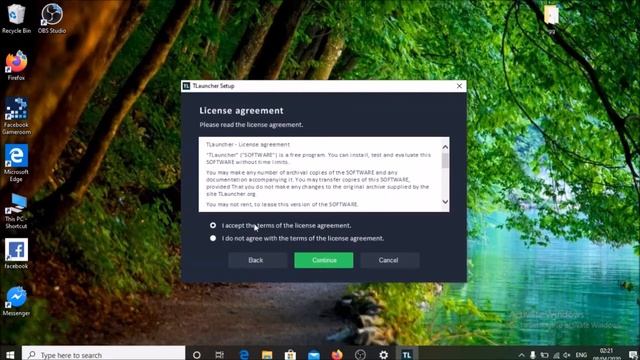Click the TLauncher Setup title bar icon
The width and height of the screenshot is (640, 360).
tap(187, 86)
